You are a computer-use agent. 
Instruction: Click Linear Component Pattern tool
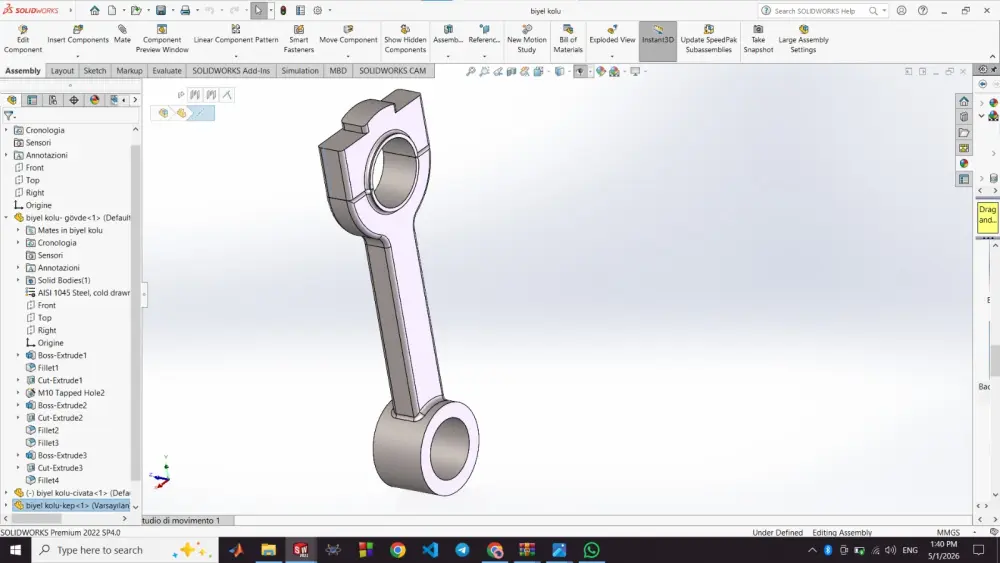(236, 34)
